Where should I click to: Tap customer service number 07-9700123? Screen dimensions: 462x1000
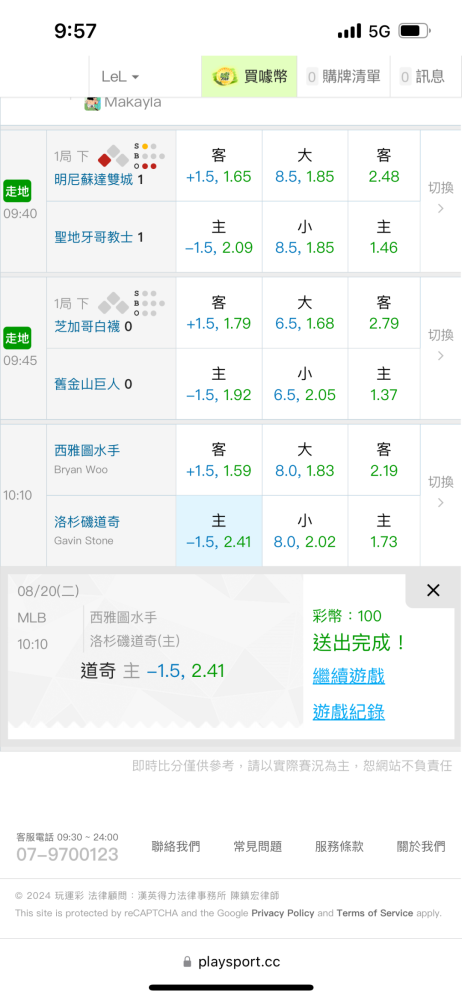(x=67, y=855)
